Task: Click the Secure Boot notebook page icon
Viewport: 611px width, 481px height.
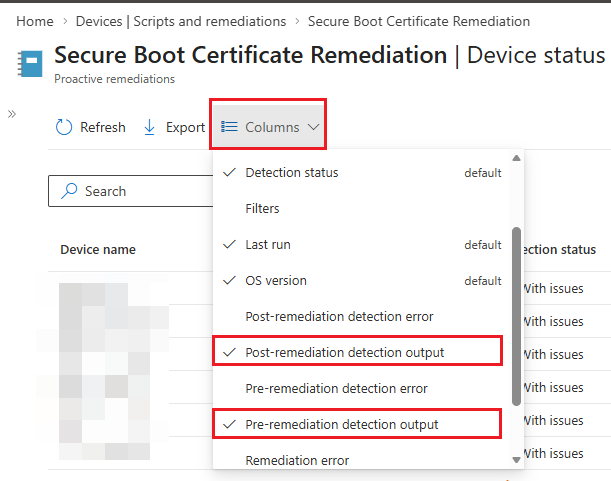Action: click(28, 62)
